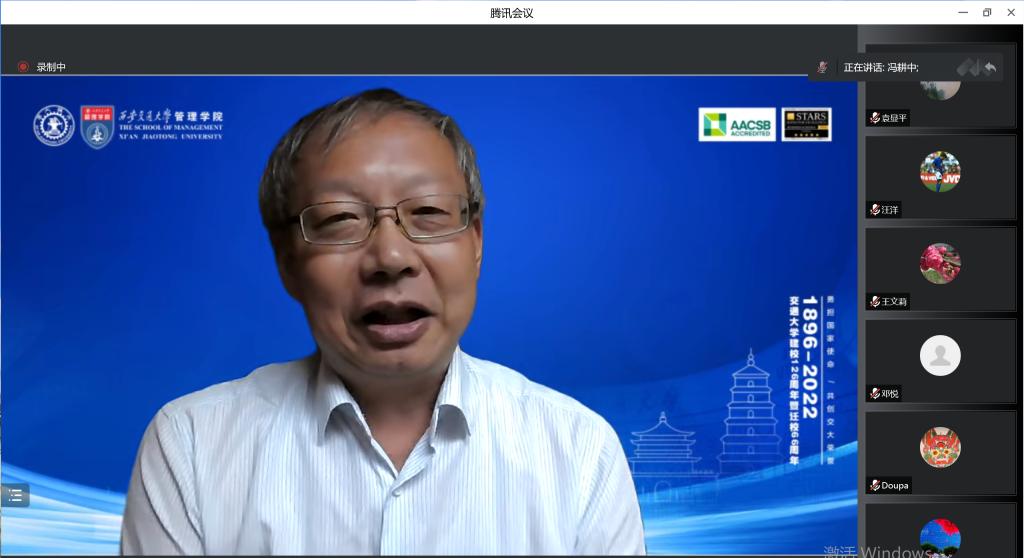Click muted mic icon next to 汪洋
This screenshot has height=558, width=1024.
[875, 210]
